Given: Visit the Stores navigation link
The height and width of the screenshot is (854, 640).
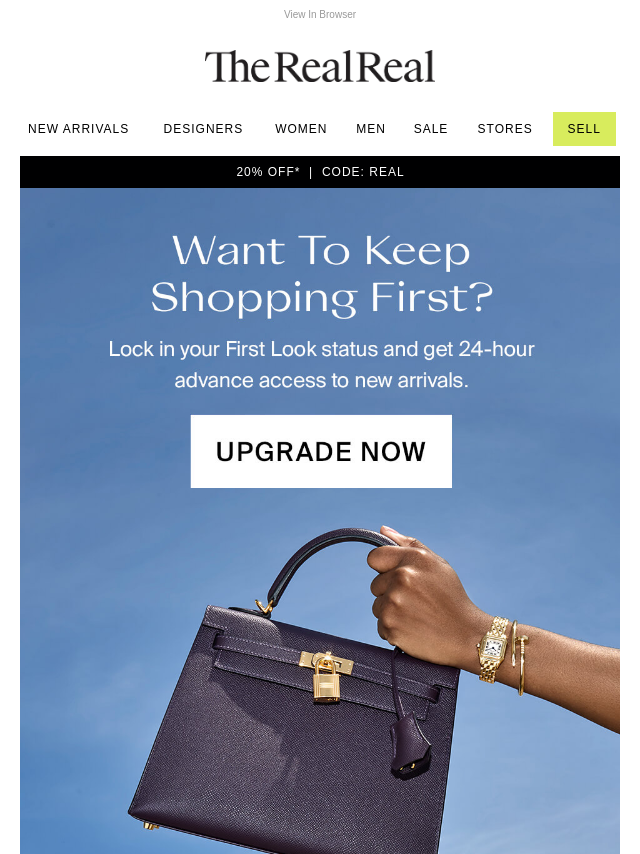Looking at the screenshot, I should pos(504,129).
